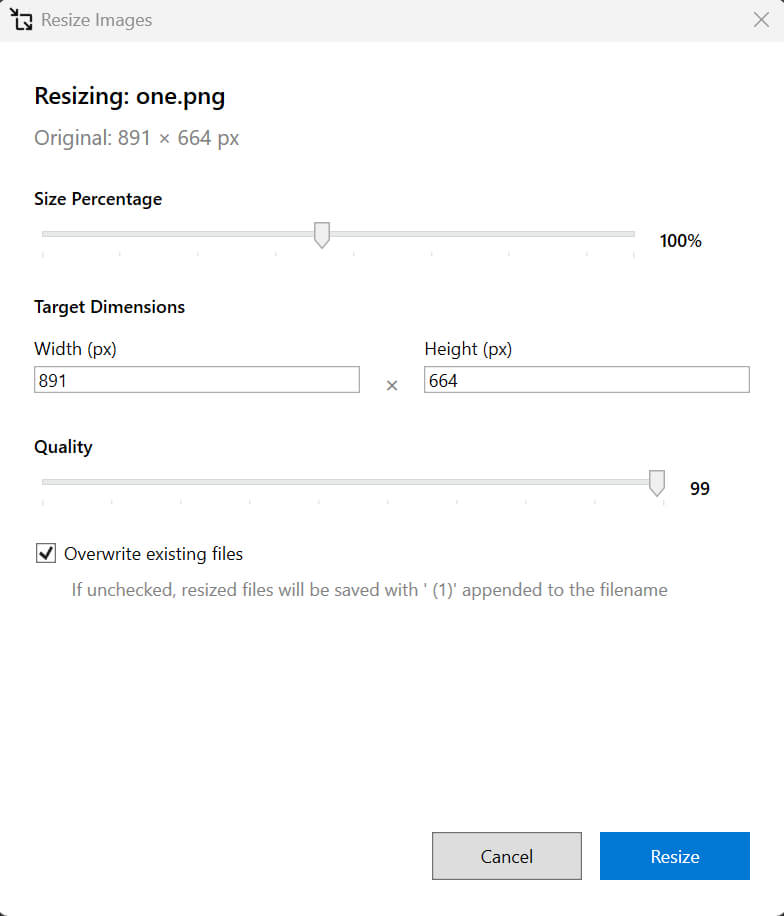784x916 pixels.
Task: Click the 99 quality value readout
Action: click(x=699, y=489)
